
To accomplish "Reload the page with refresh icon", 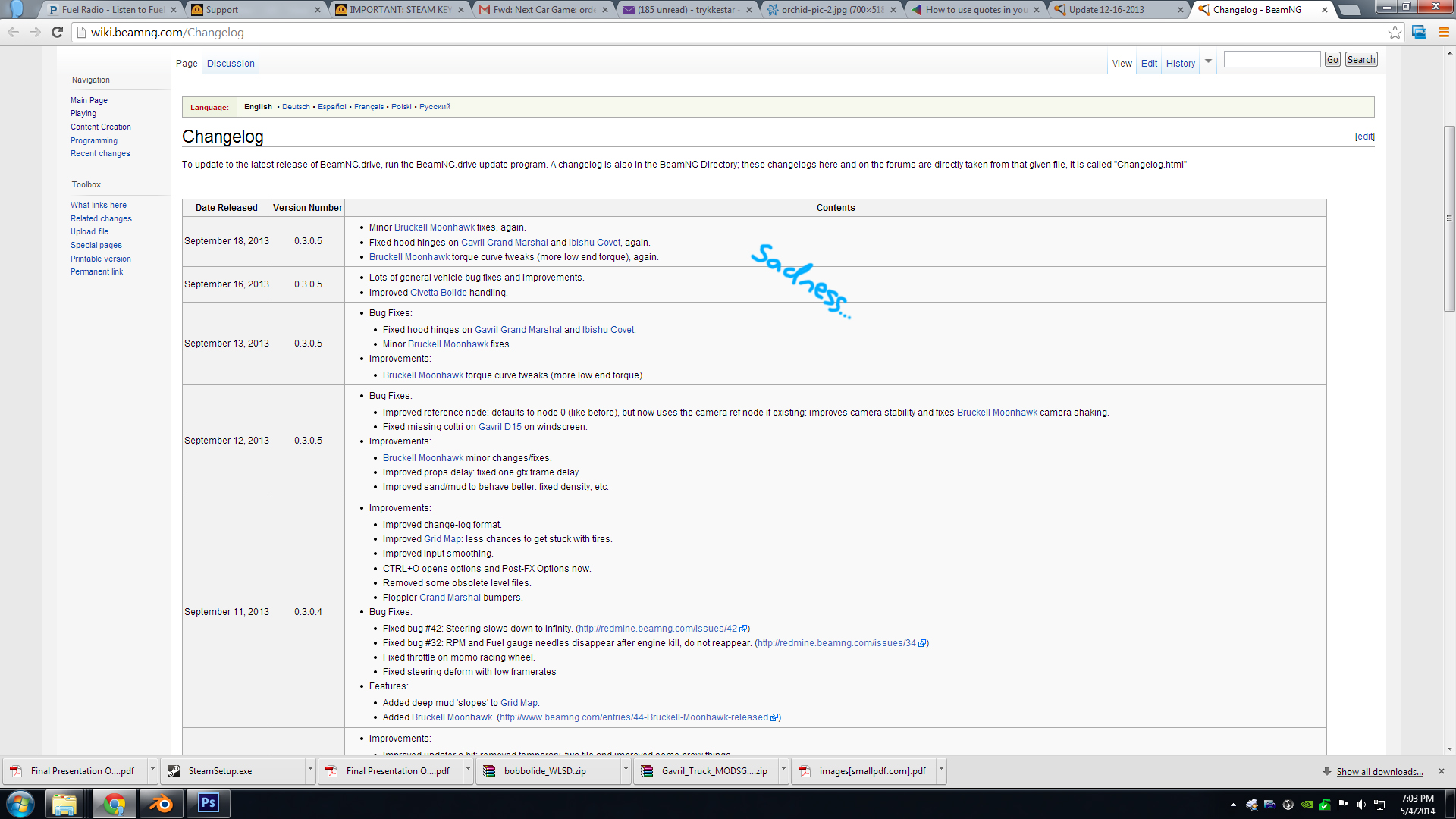I will (x=57, y=32).
